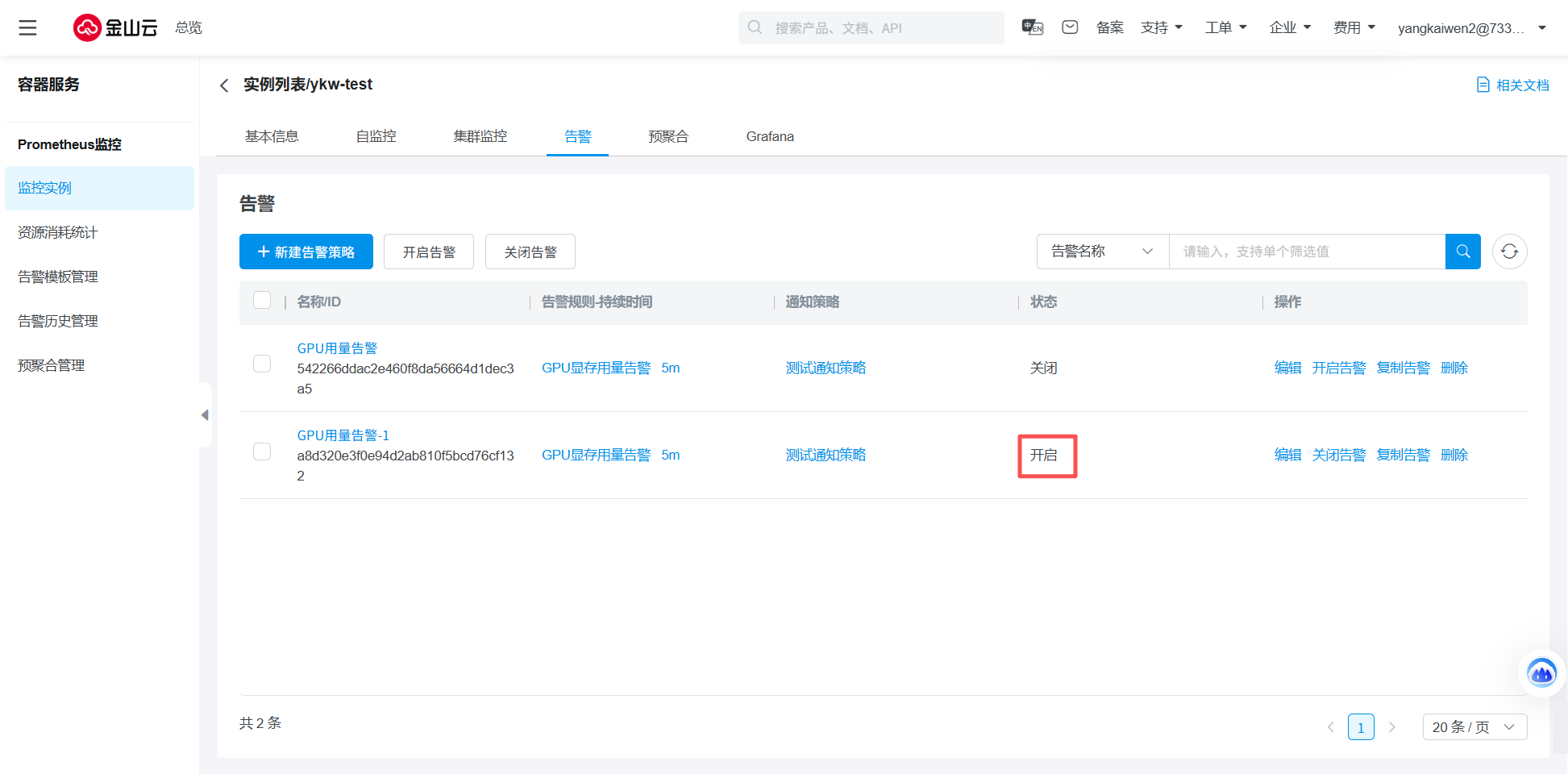Click the Kingsoft Cloud logo

click(x=115, y=28)
